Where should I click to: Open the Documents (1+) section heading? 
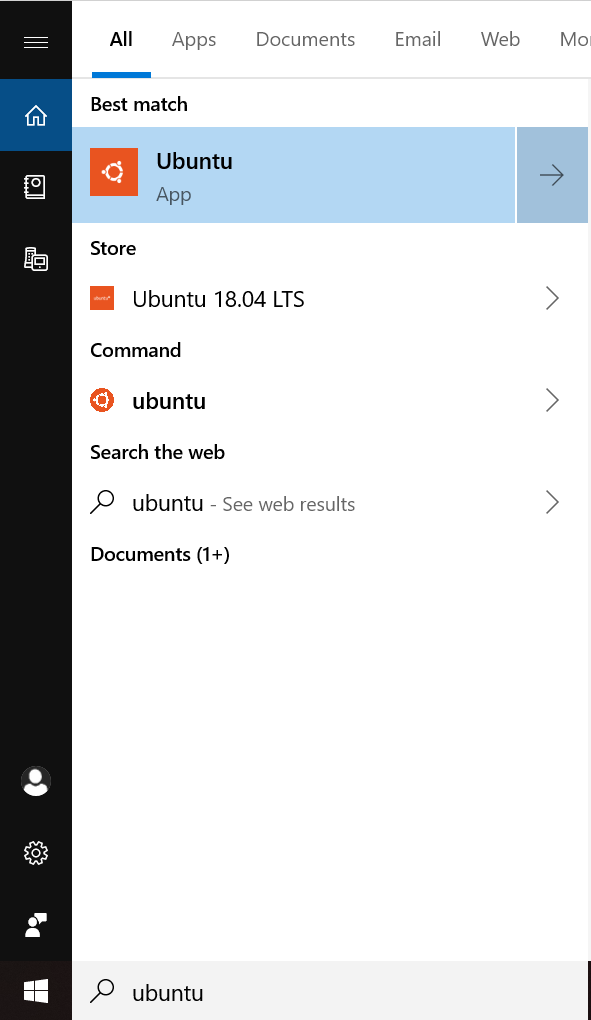point(160,554)
